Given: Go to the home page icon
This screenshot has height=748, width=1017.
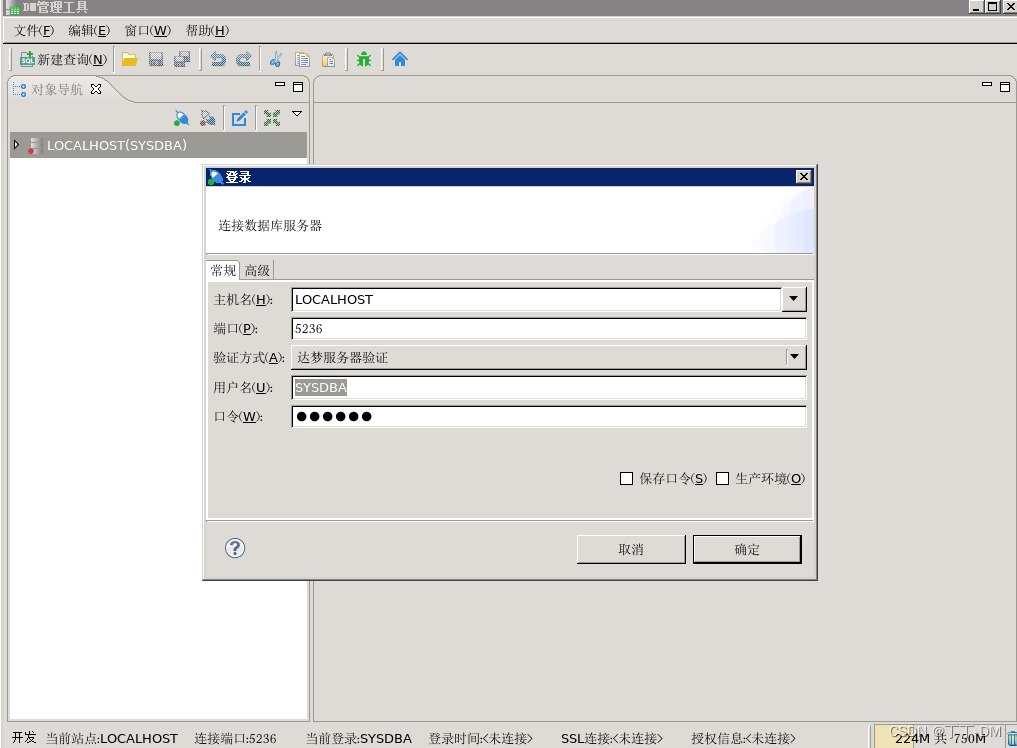Looking at the screenshot, I should pyautogui.click(x=400, y=60).
